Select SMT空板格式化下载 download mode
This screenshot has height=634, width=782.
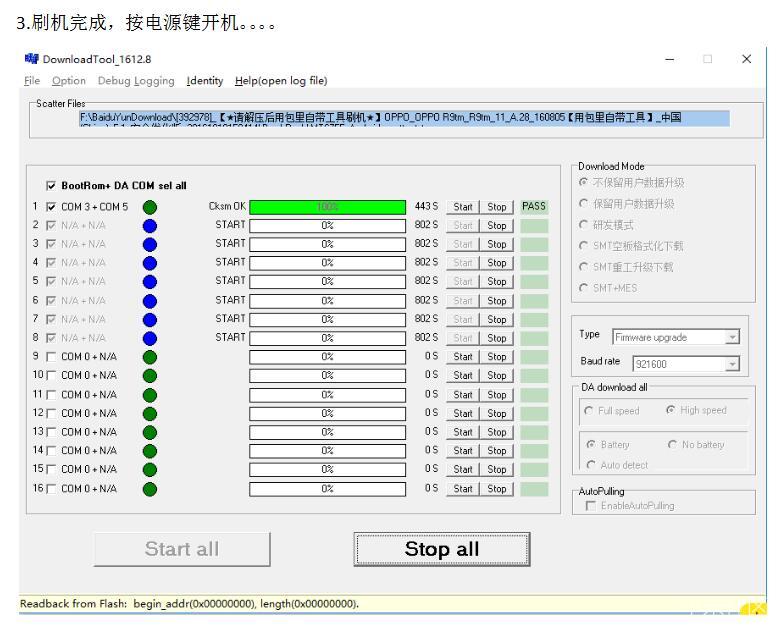pos(583,246)
